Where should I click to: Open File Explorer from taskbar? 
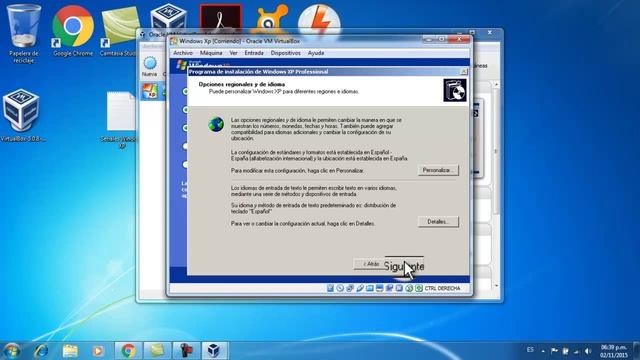click(70, 351)
